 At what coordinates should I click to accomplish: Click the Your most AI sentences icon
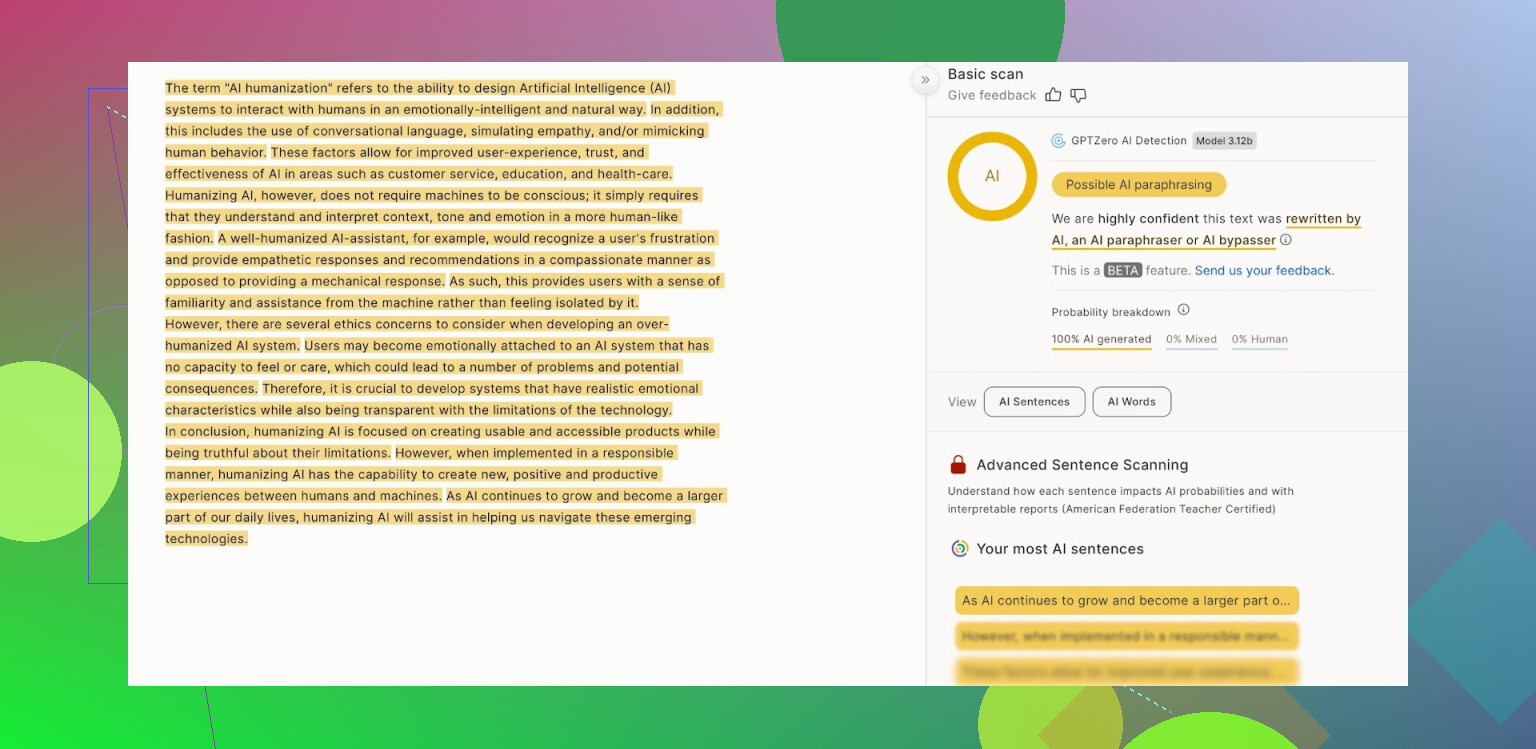[x=959, y=549]
